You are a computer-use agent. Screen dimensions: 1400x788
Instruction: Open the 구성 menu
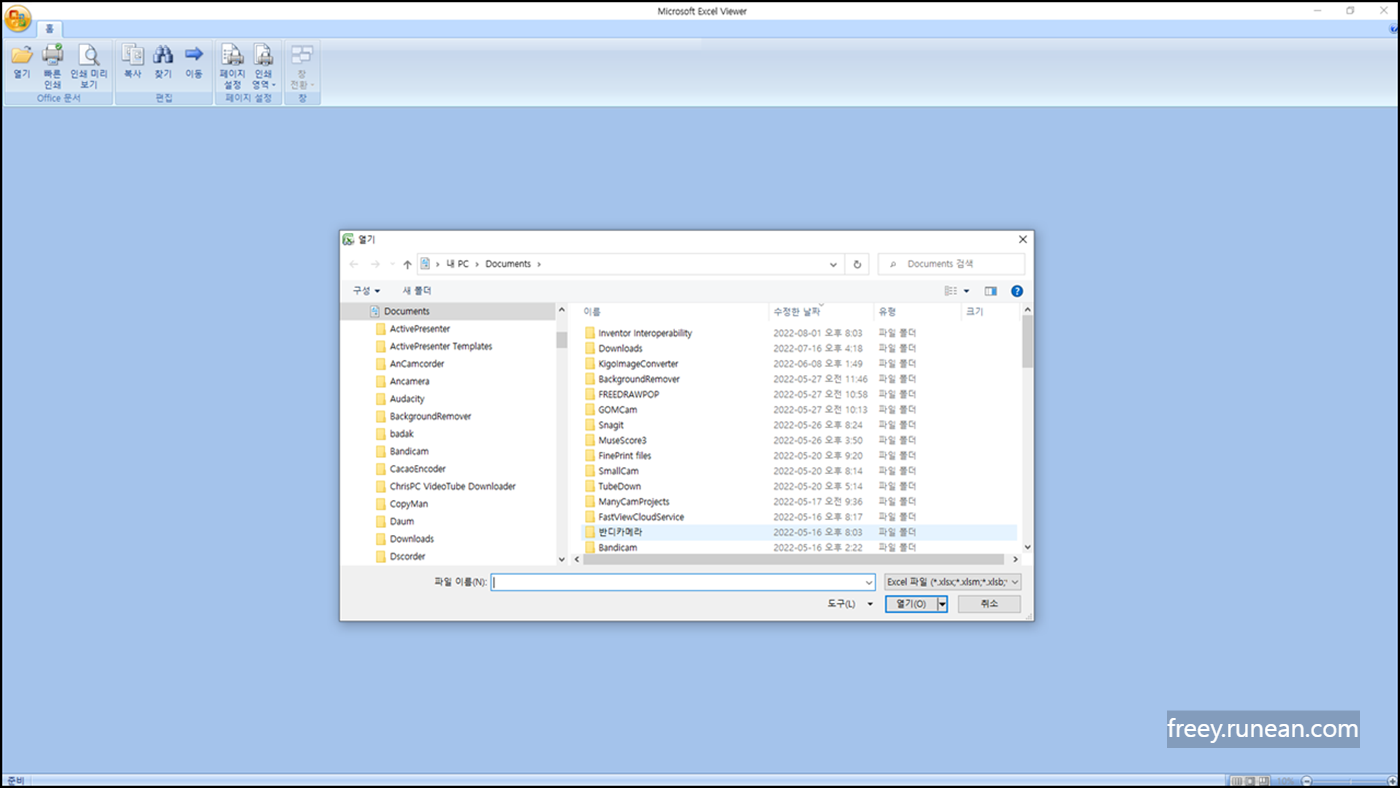[x=366, y=290]
